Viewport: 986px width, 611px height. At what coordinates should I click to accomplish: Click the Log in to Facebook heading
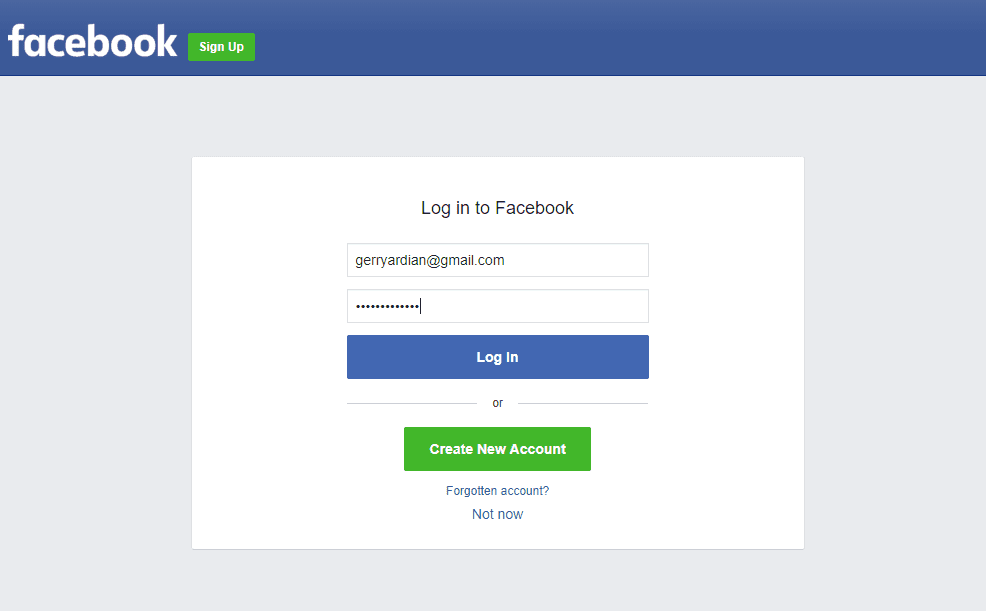point(497,208)
